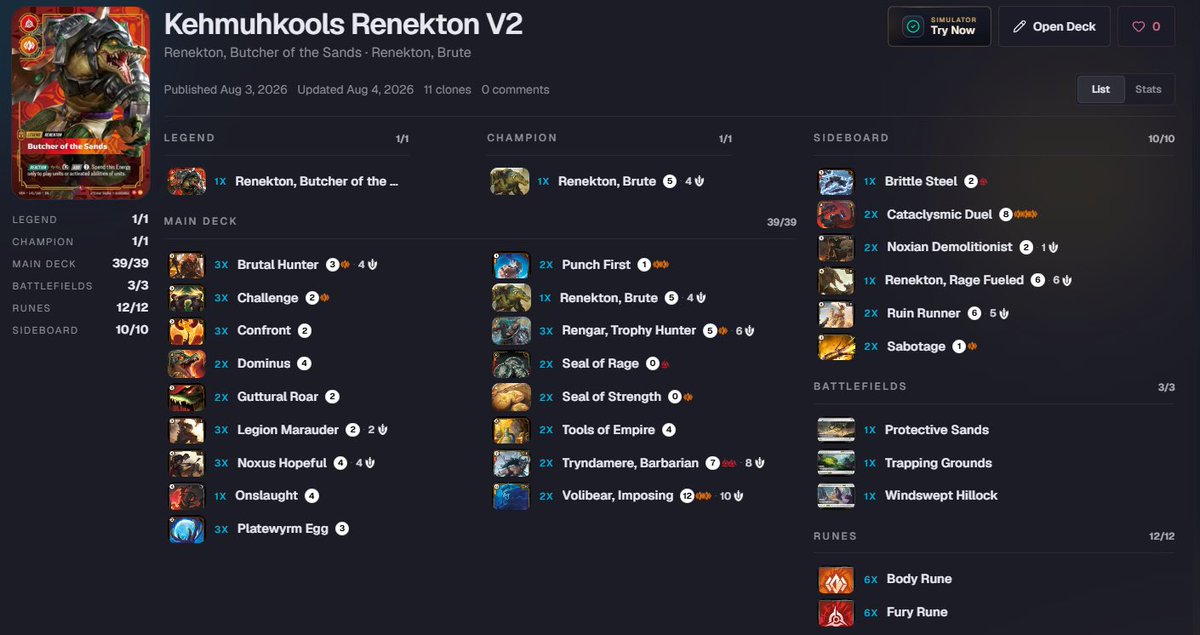Click the Protective Sands battlefield thumbnail
Image resolution: width=1200 pixels, height=635 pixels.
coord(836,430)
